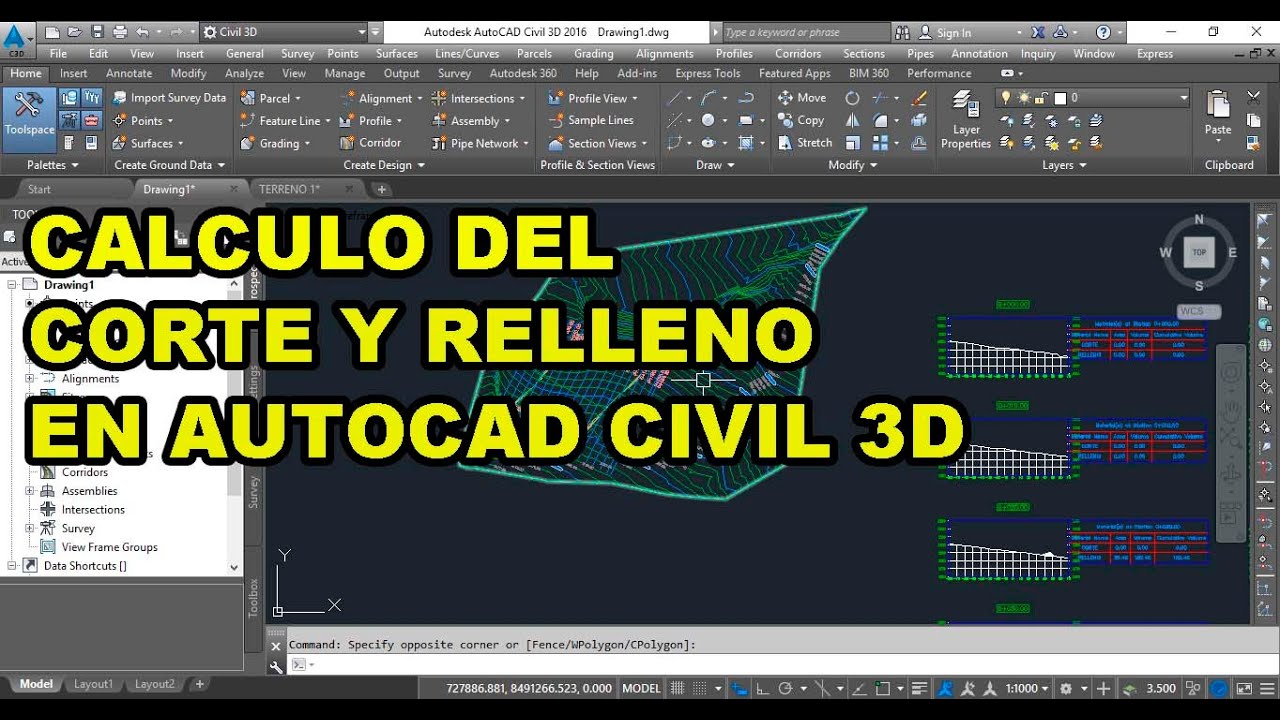This screenshot has width=1280, height=720.
Task: Open the Points dropdown
Action: (143, 121)
